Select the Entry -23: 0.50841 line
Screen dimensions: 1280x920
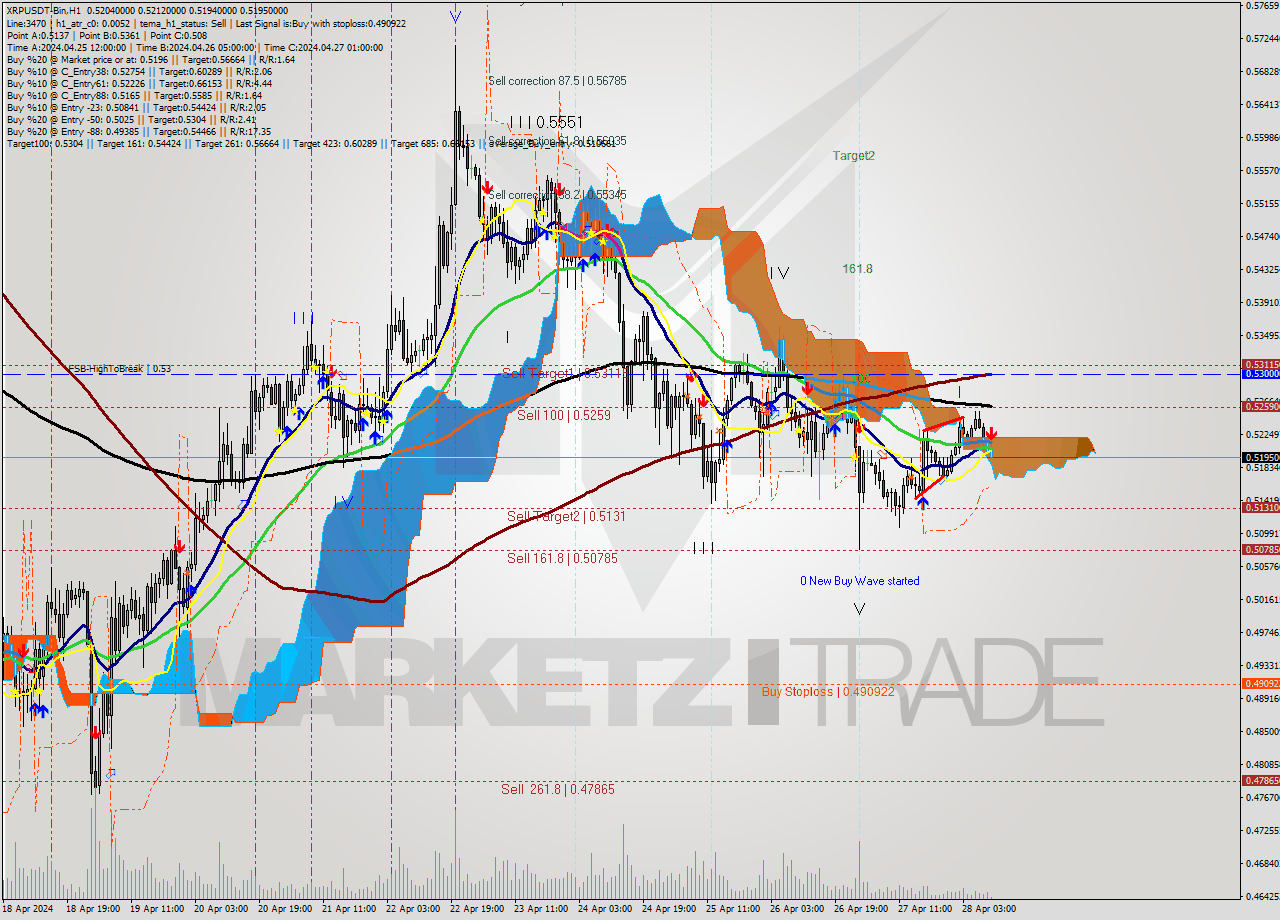(x=135, y=107)
